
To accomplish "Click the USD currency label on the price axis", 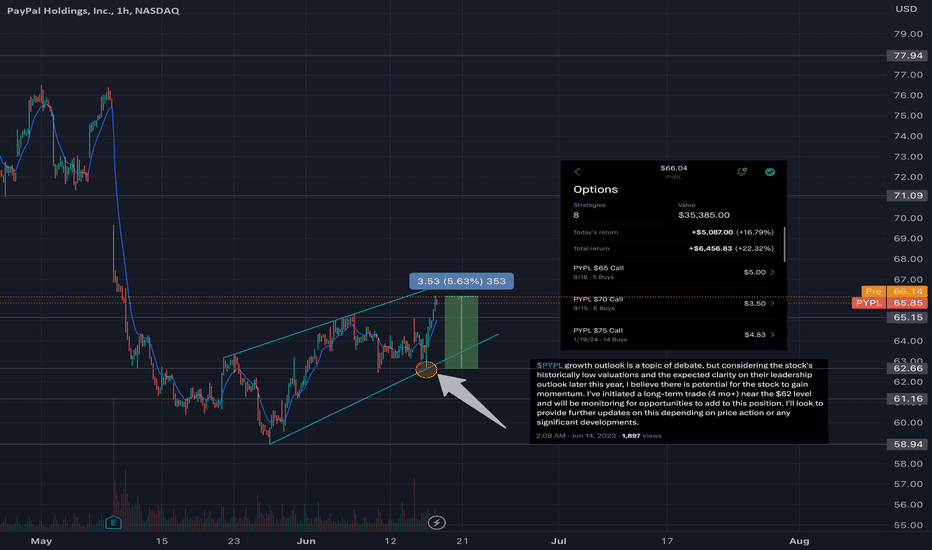I will point(906,9).
